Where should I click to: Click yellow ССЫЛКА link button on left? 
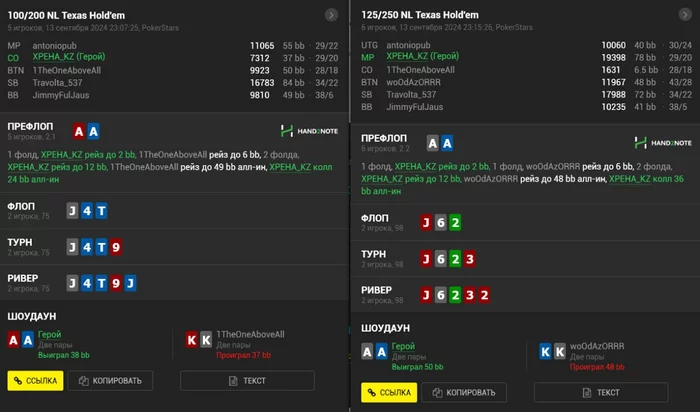pos(35,381)
